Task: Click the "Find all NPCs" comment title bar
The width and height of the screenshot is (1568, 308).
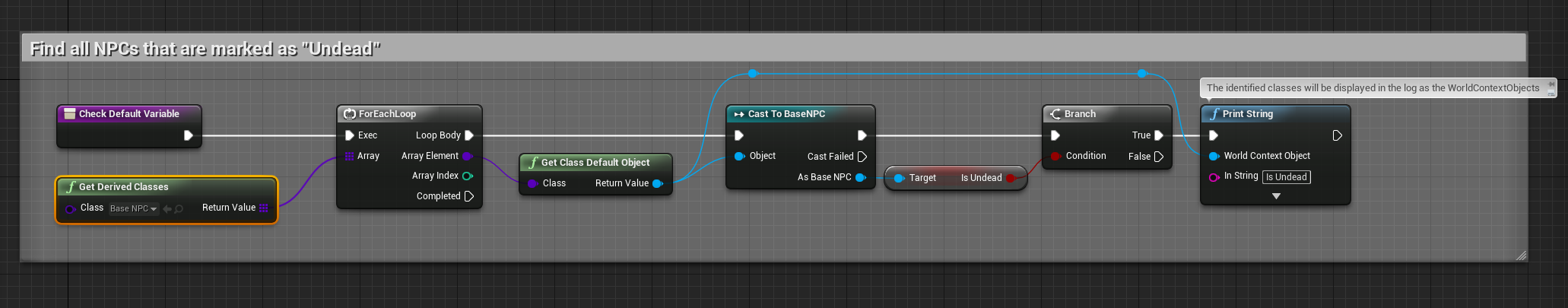Action: tap(760, 49)
